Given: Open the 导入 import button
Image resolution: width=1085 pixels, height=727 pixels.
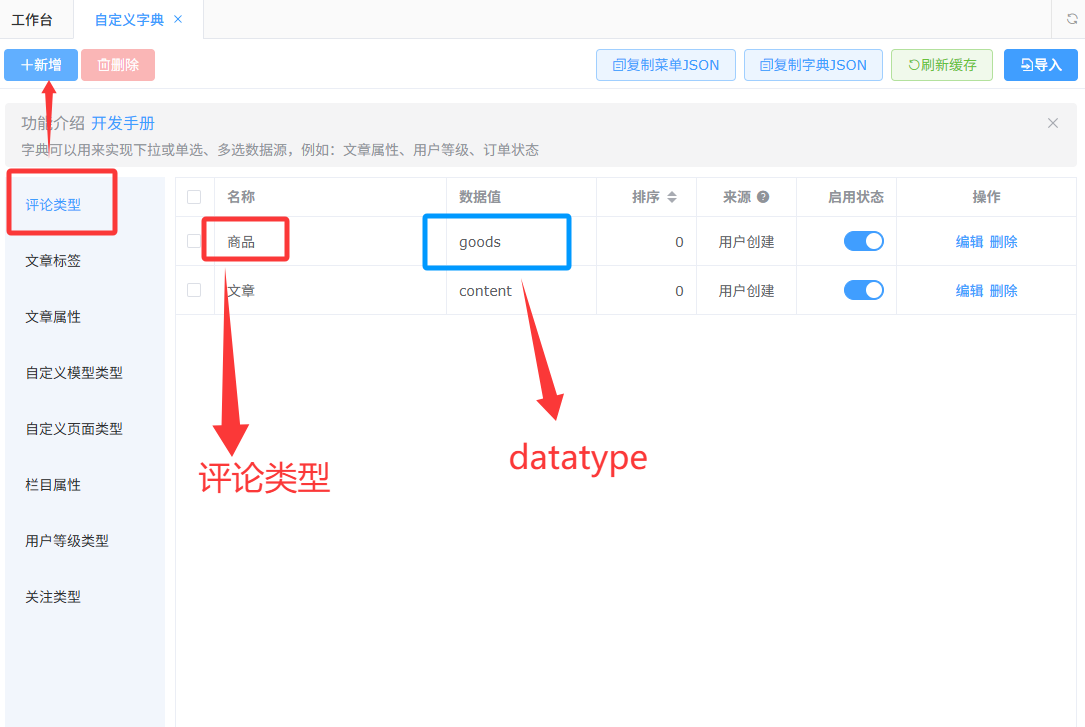Looking at the screenshot, I should click(x=1041, y=65).
